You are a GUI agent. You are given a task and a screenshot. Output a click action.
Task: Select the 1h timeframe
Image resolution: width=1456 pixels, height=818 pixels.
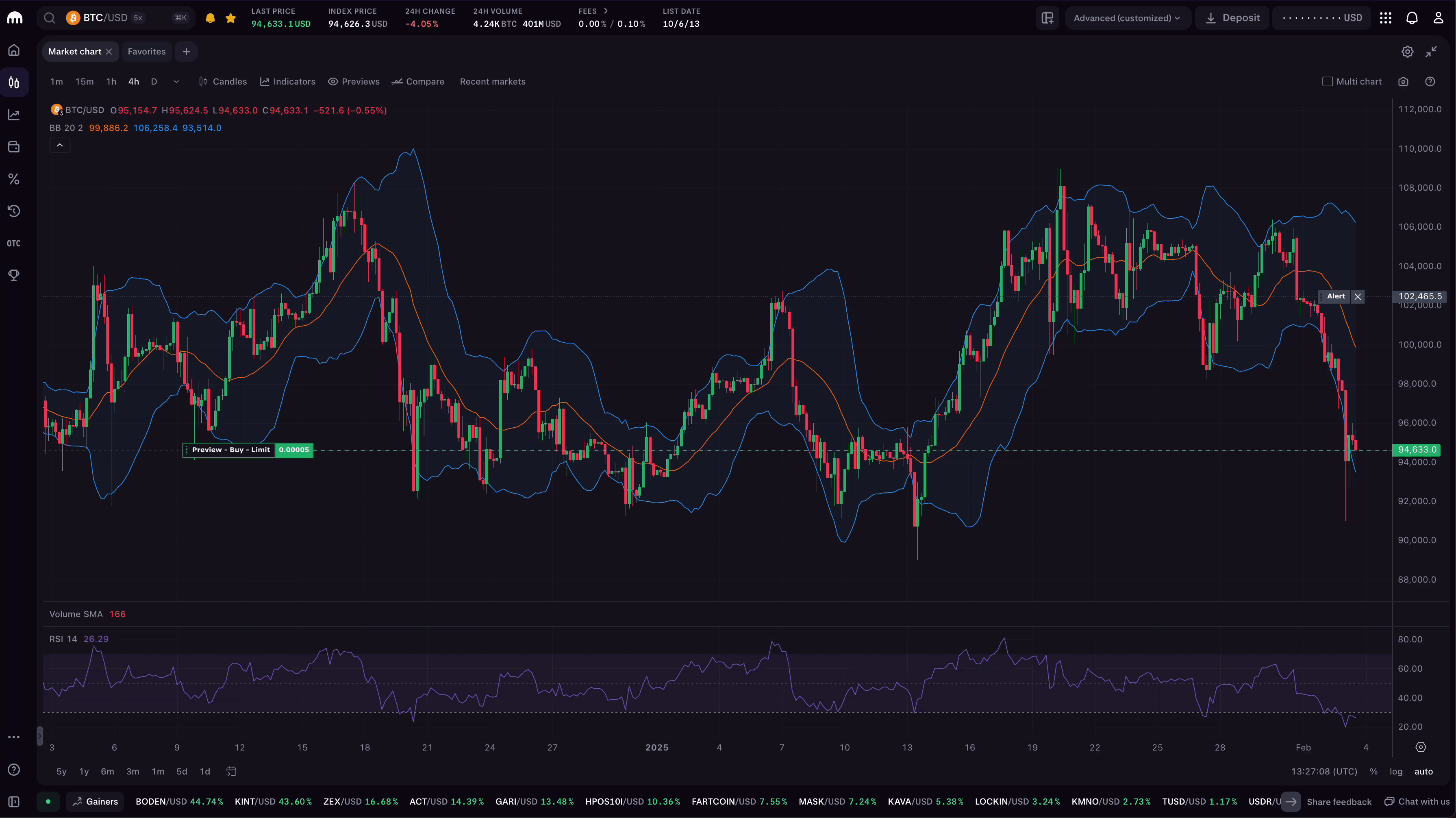tap(111, 82)
